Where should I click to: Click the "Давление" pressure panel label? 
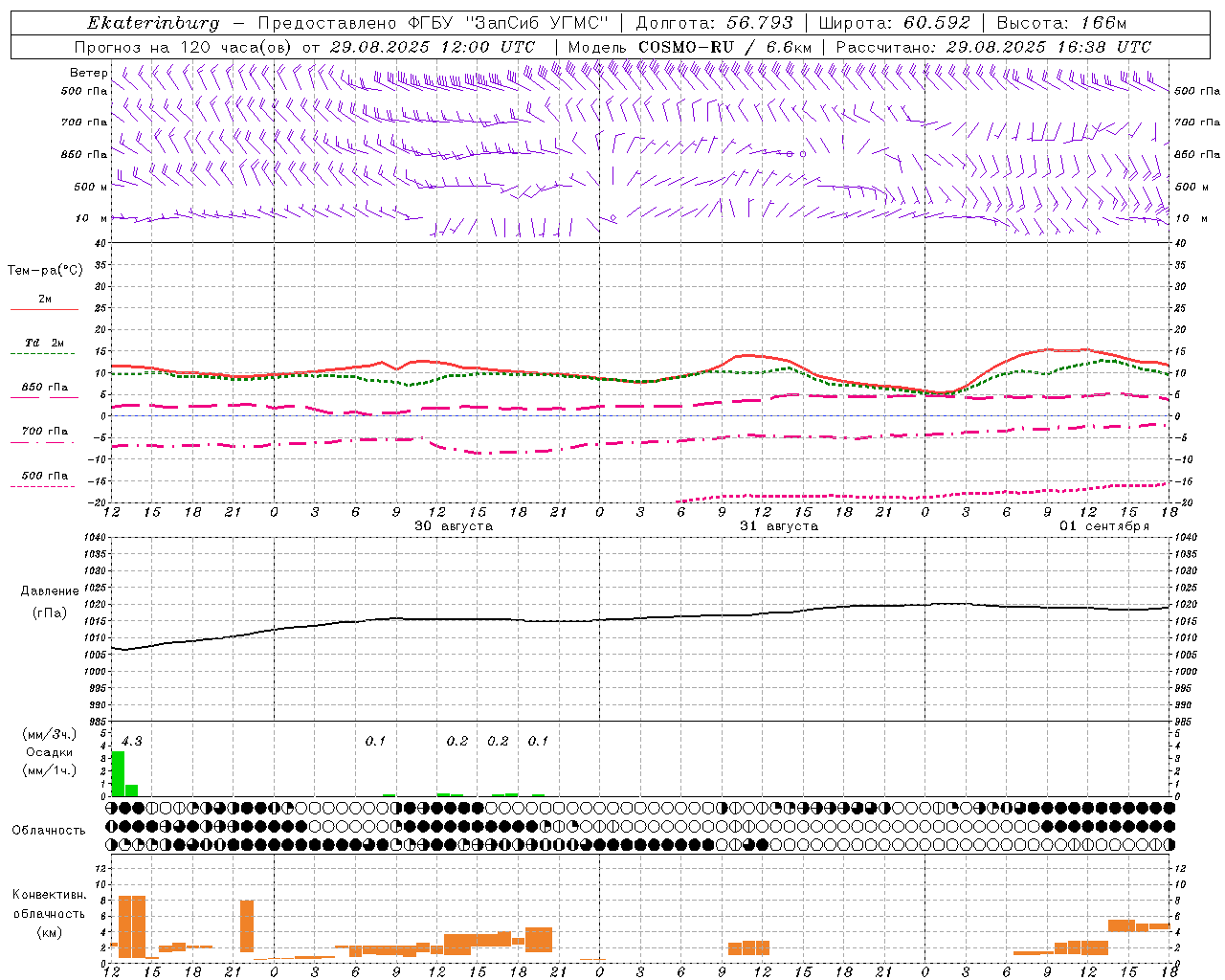50,591
